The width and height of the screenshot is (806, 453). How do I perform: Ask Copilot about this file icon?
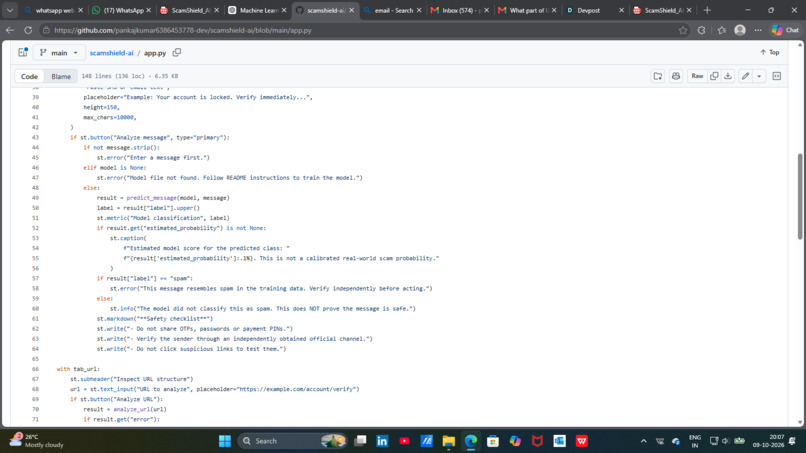(676, 76)
